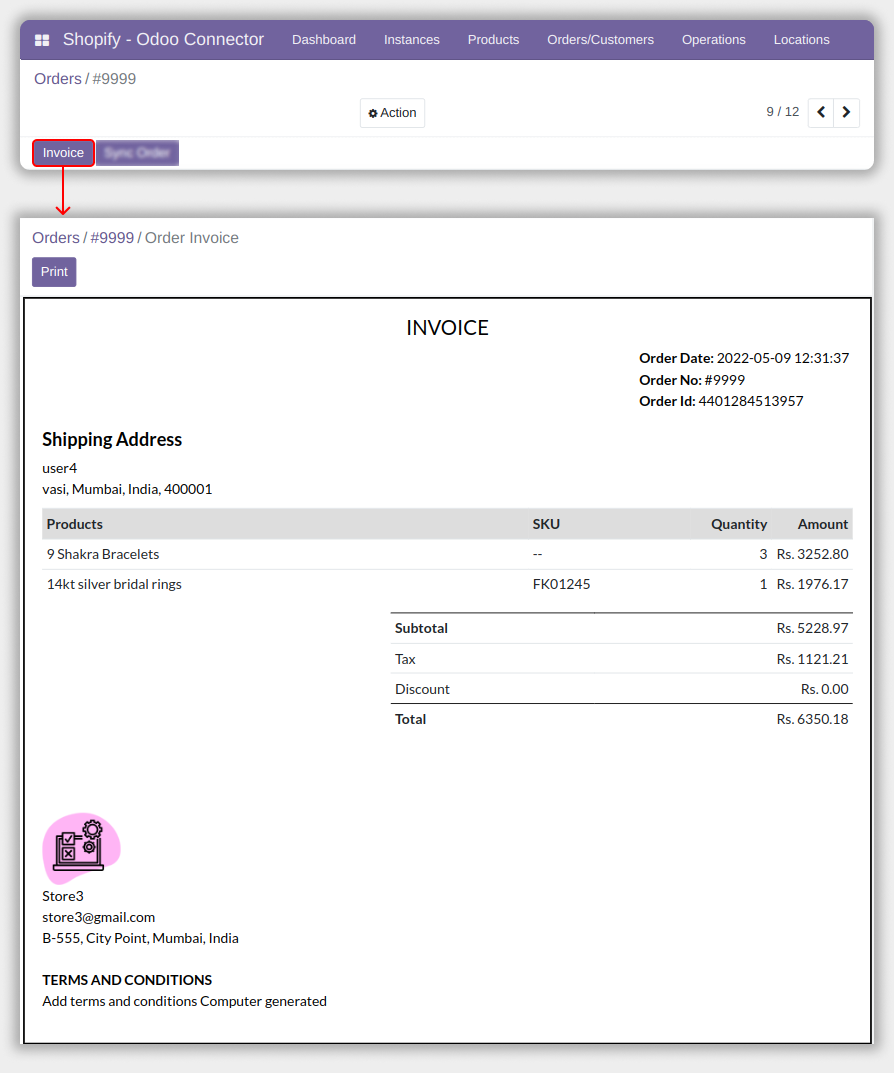
Task: Open the apps grid icon
Action: point(42,40)
